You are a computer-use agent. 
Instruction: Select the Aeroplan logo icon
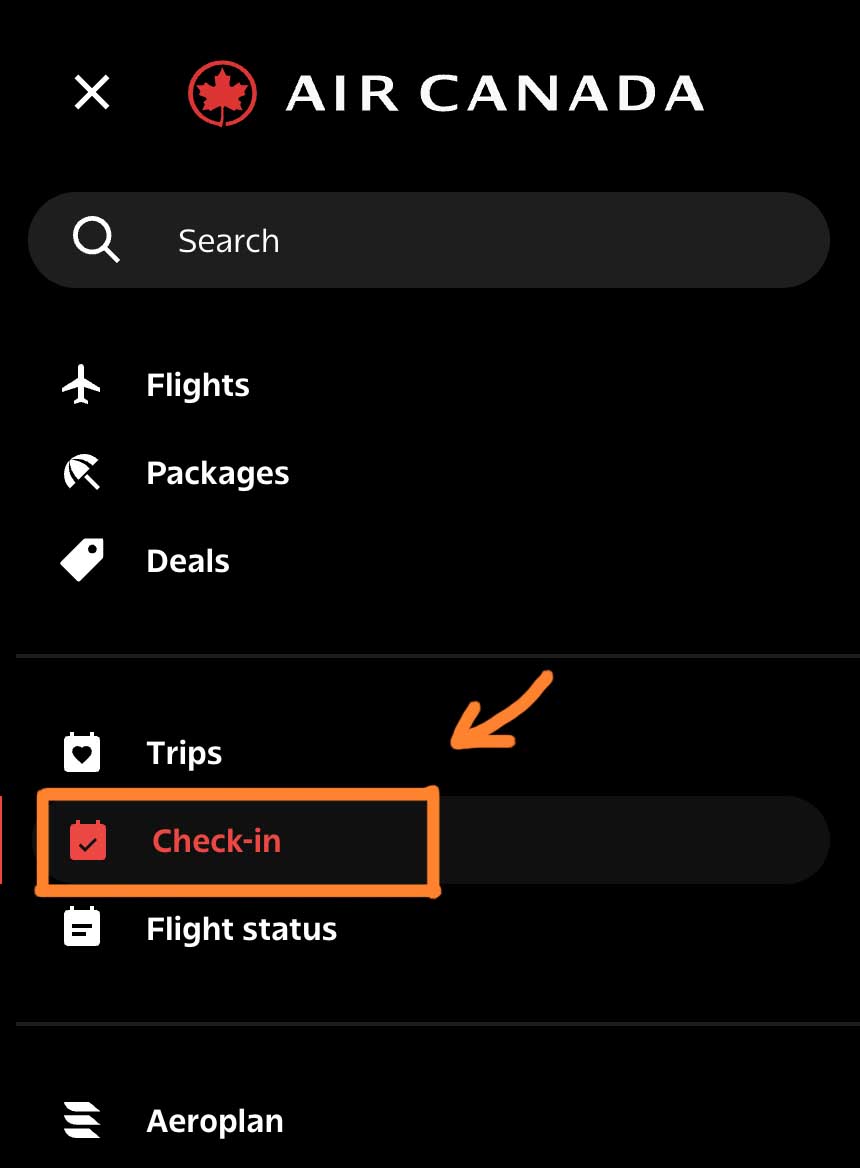point(80,1119)
